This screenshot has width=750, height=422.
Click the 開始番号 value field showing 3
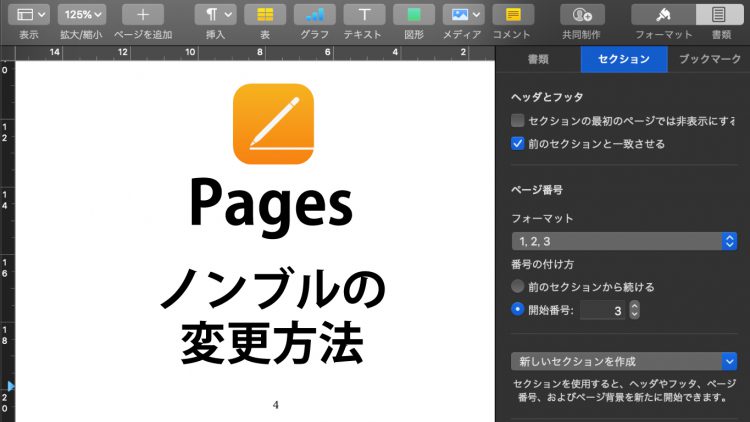coord(603,310)
